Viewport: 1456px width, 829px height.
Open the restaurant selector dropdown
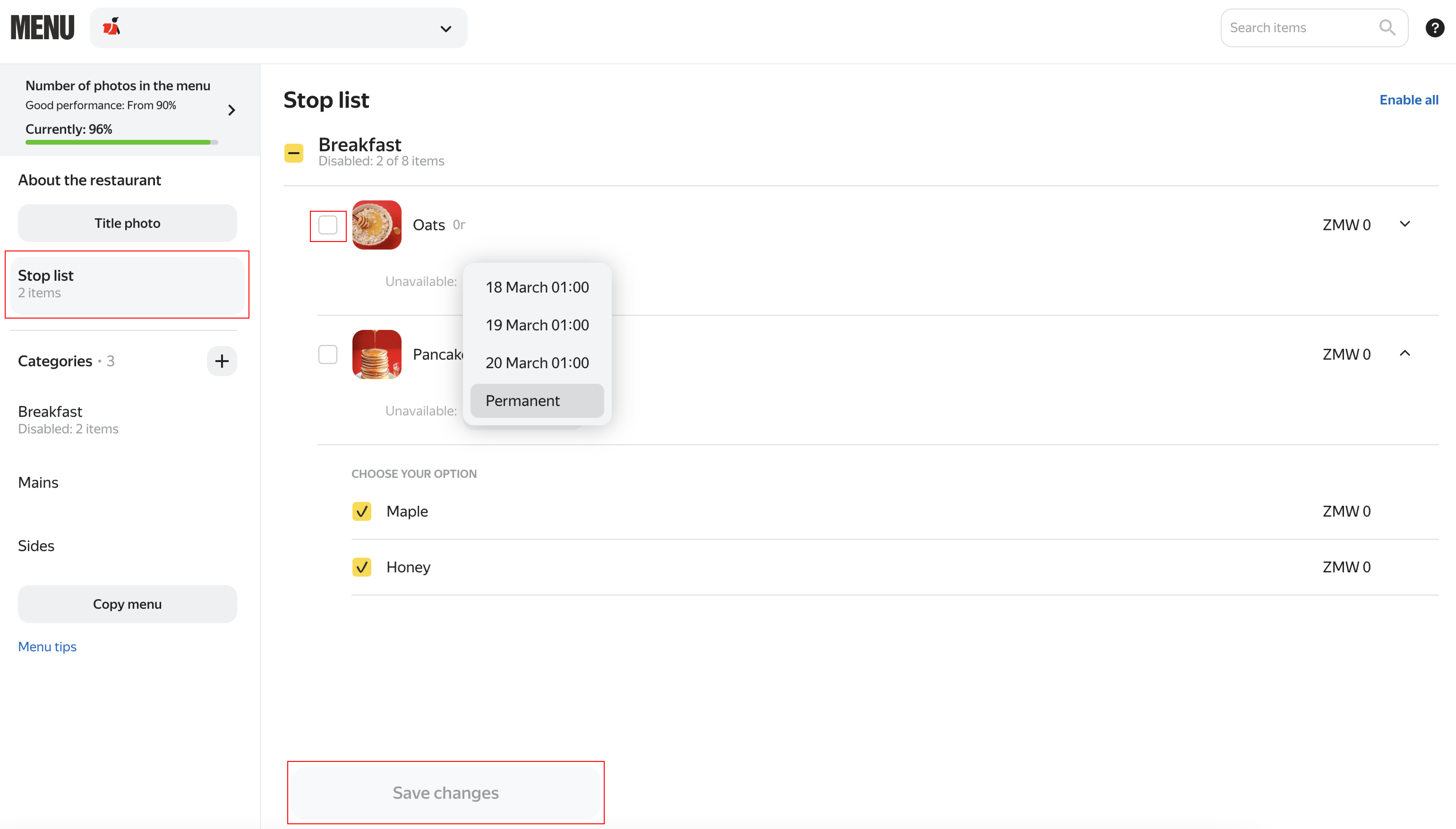pyautogui.click(x=279, y=28)
